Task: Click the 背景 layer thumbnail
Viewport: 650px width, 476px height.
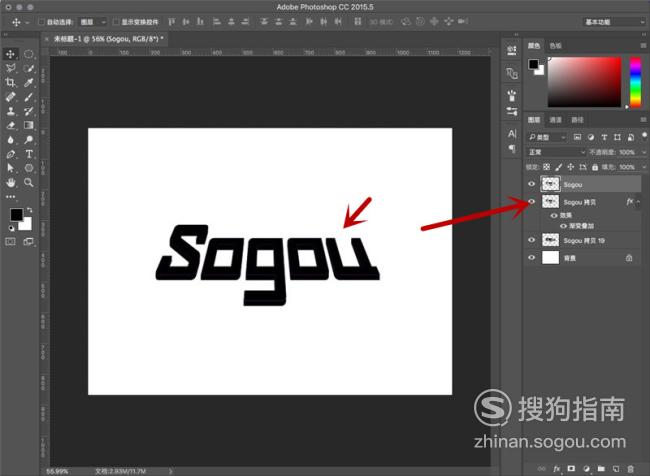Action: coord(551,257)
